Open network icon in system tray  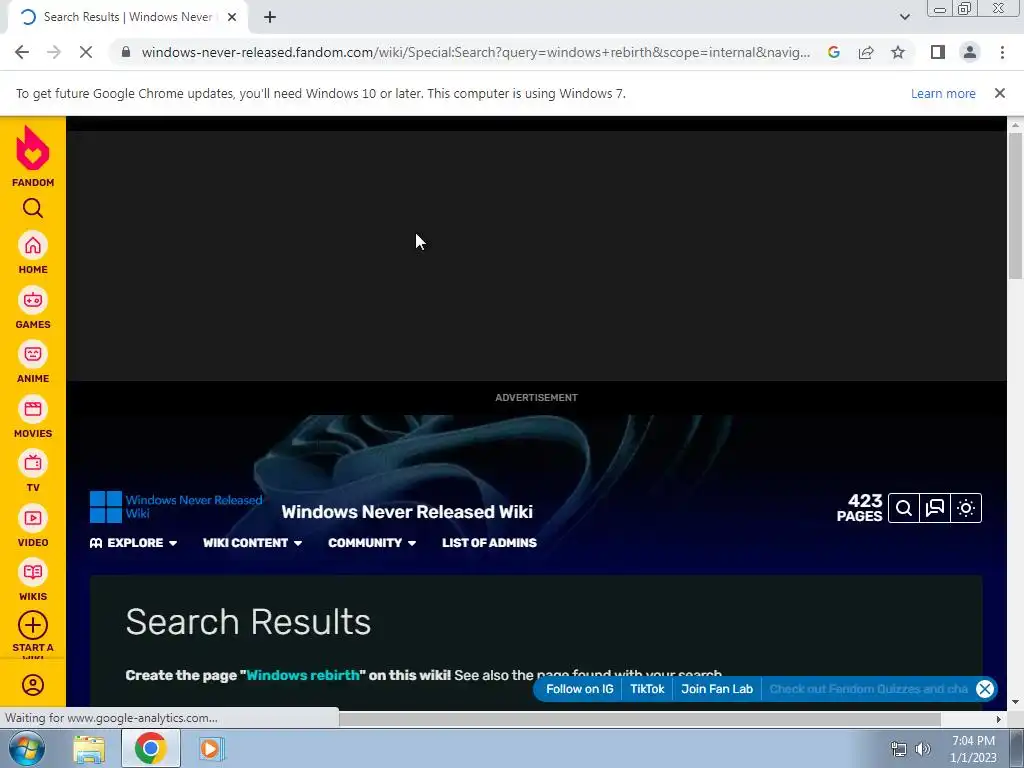click(x=899, y=749)
